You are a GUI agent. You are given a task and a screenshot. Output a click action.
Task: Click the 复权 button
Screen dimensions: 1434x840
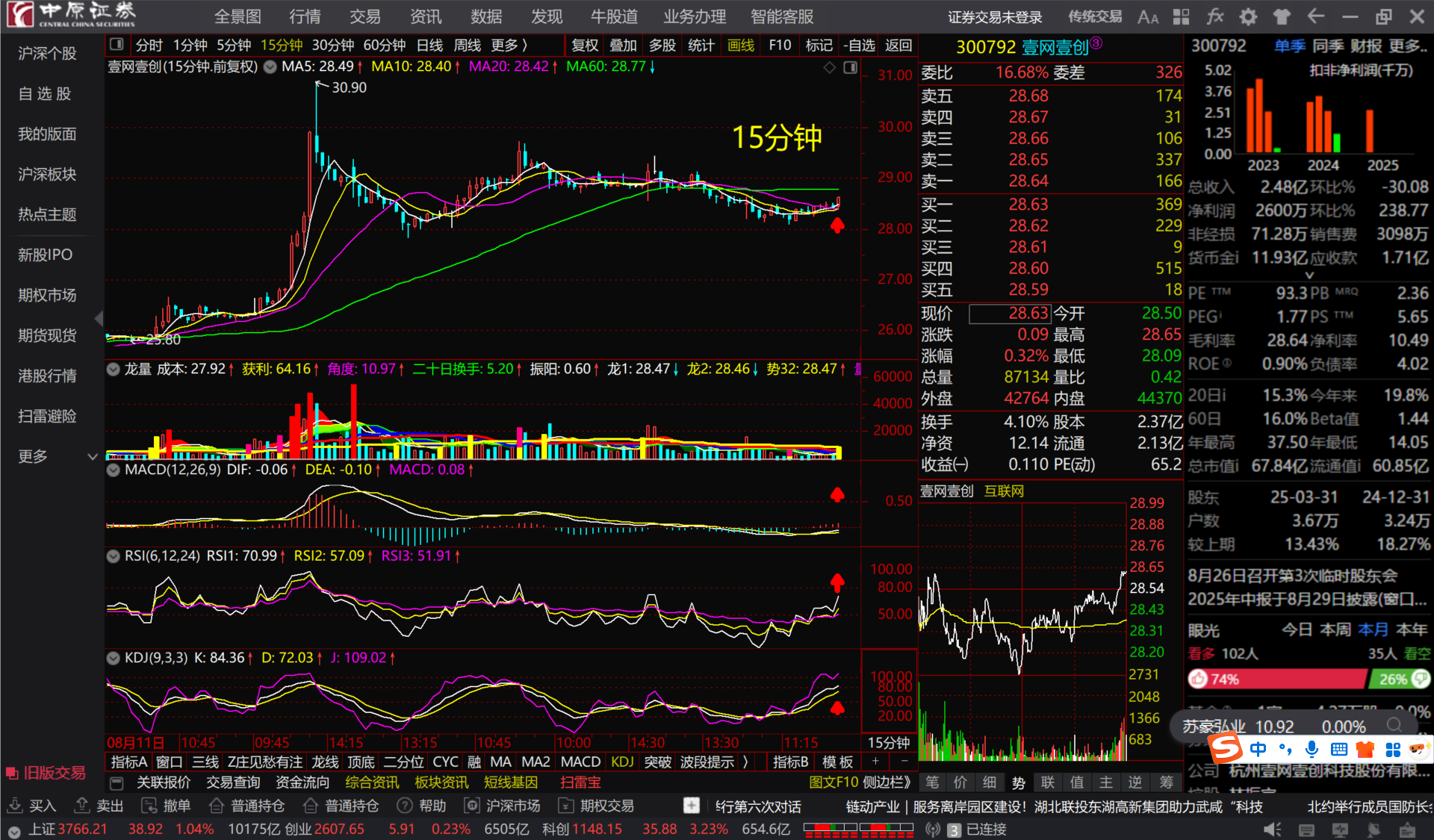[585, 45]
